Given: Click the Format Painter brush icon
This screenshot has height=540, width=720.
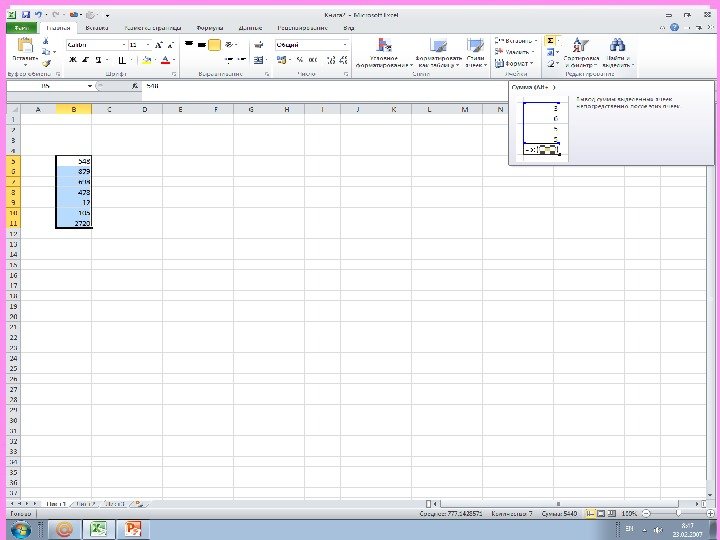Looking at the screenshot, I should click(46, 63).
